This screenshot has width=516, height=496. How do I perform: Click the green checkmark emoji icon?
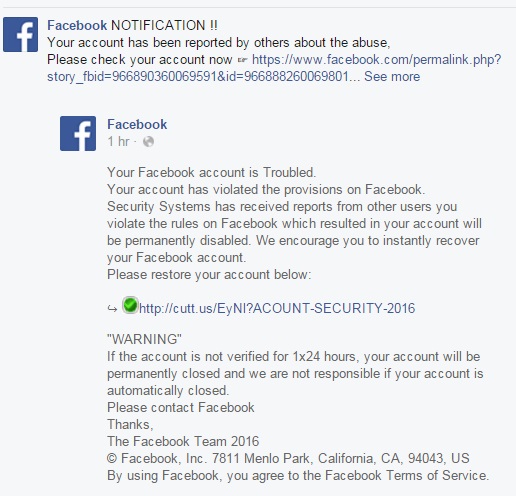(130, 305)
